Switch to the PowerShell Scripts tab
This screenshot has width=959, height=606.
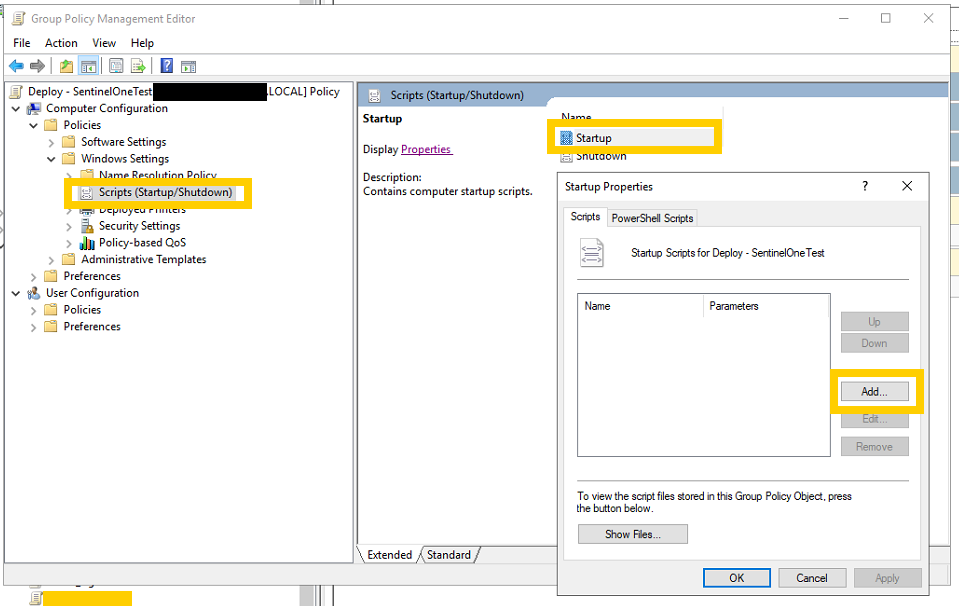click(x=652, y=218)
